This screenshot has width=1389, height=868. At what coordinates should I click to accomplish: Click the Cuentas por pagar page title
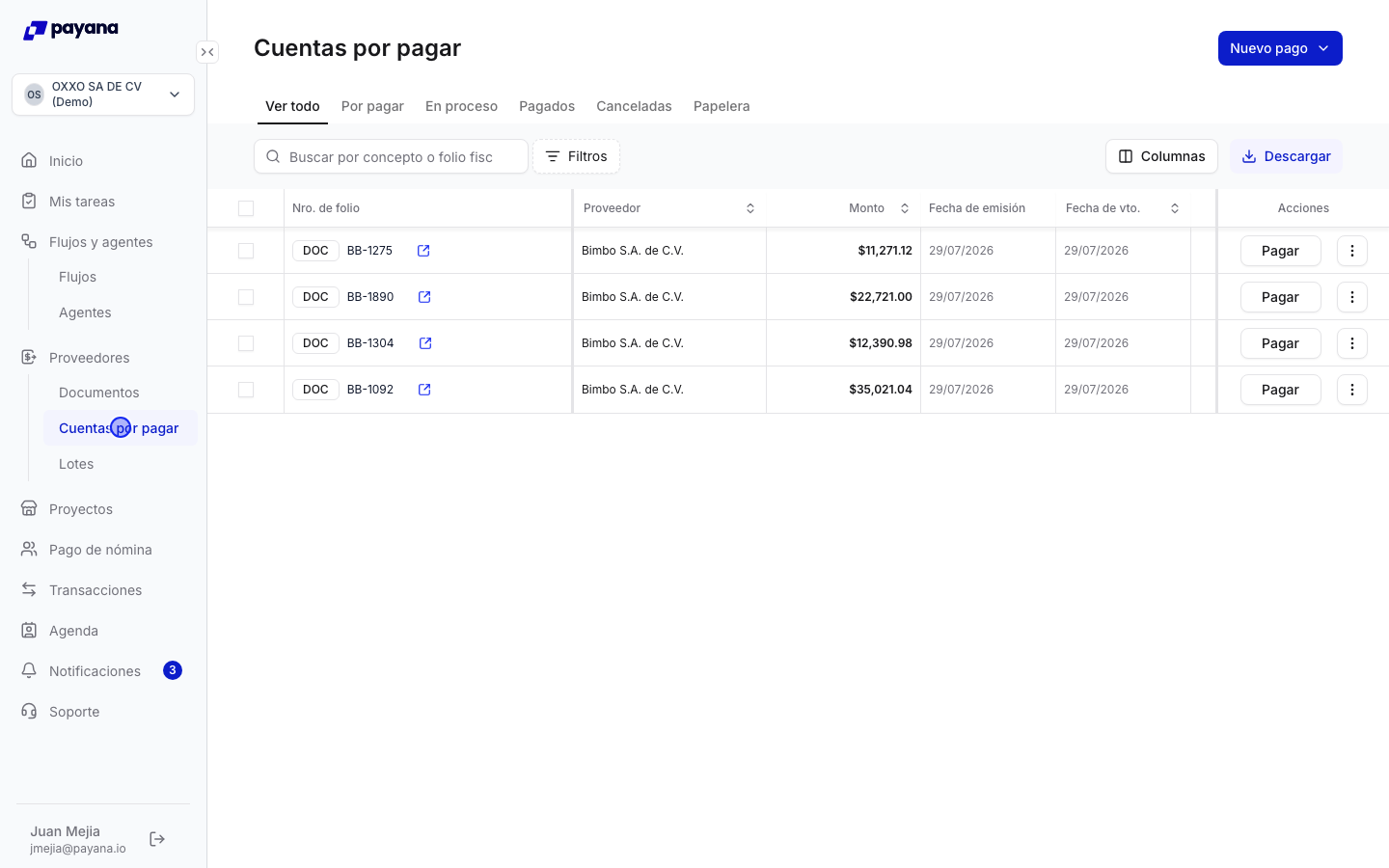point(357,48)
